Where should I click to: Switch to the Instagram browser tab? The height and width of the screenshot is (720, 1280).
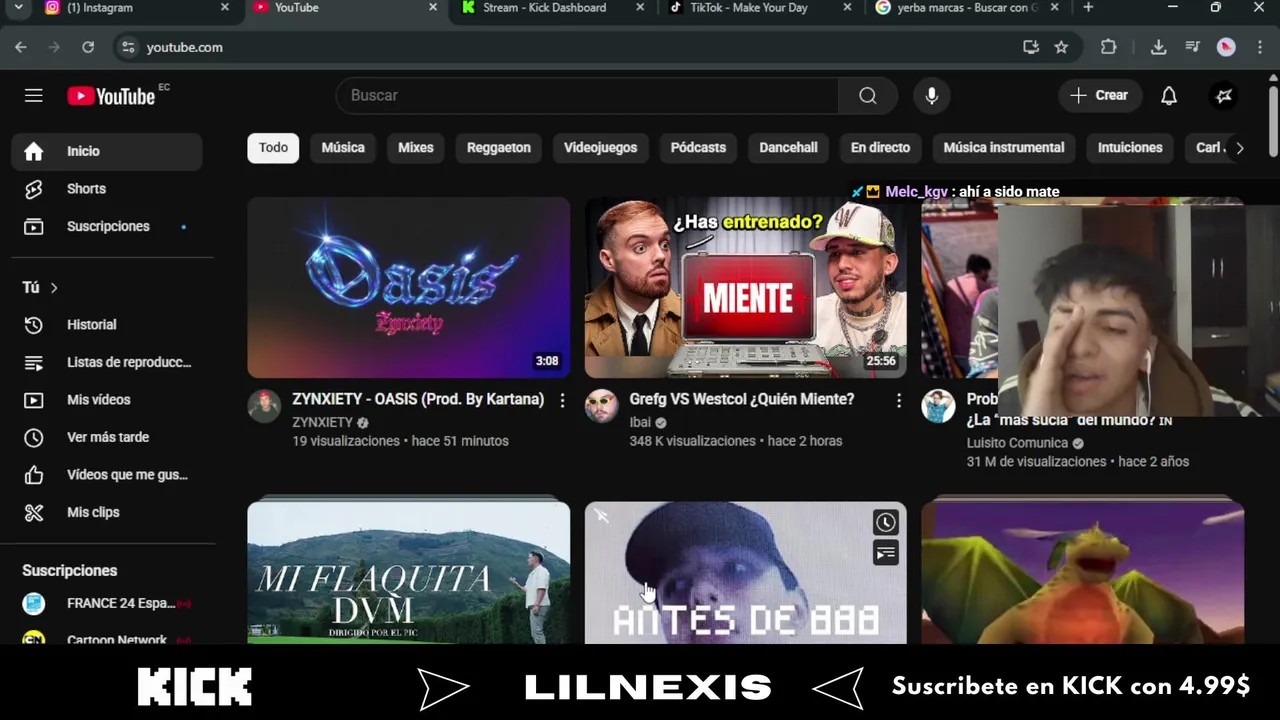pos(135,8)
